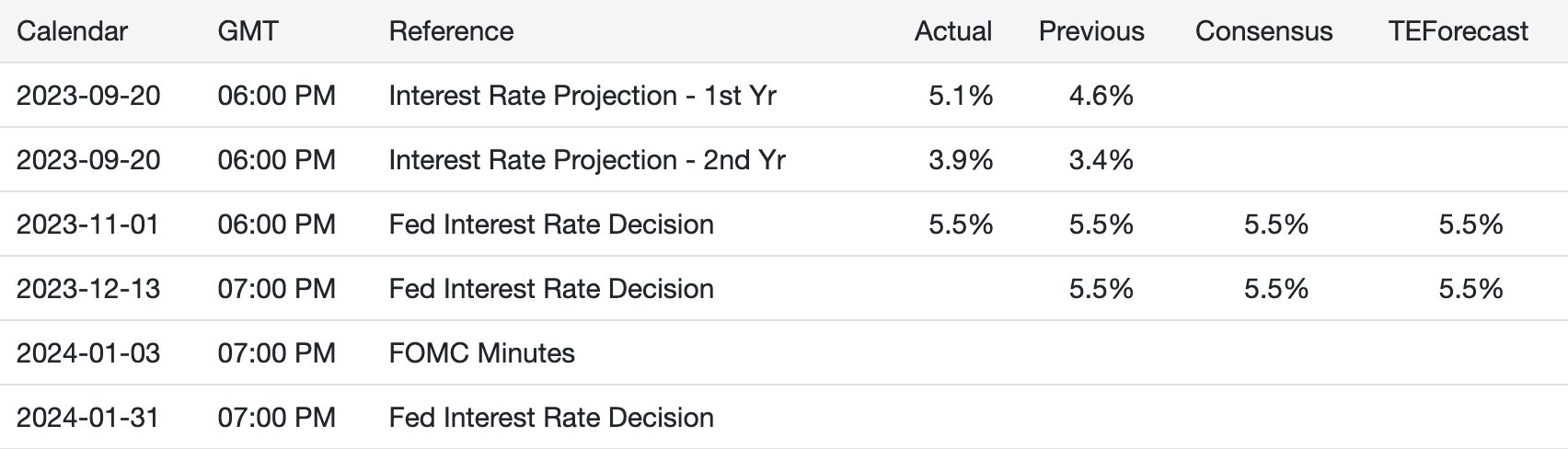This screenshot has height=449, width=1568.
Task: Click the 2023-12-13 consensus 5.5% value
Action: 1275,289
